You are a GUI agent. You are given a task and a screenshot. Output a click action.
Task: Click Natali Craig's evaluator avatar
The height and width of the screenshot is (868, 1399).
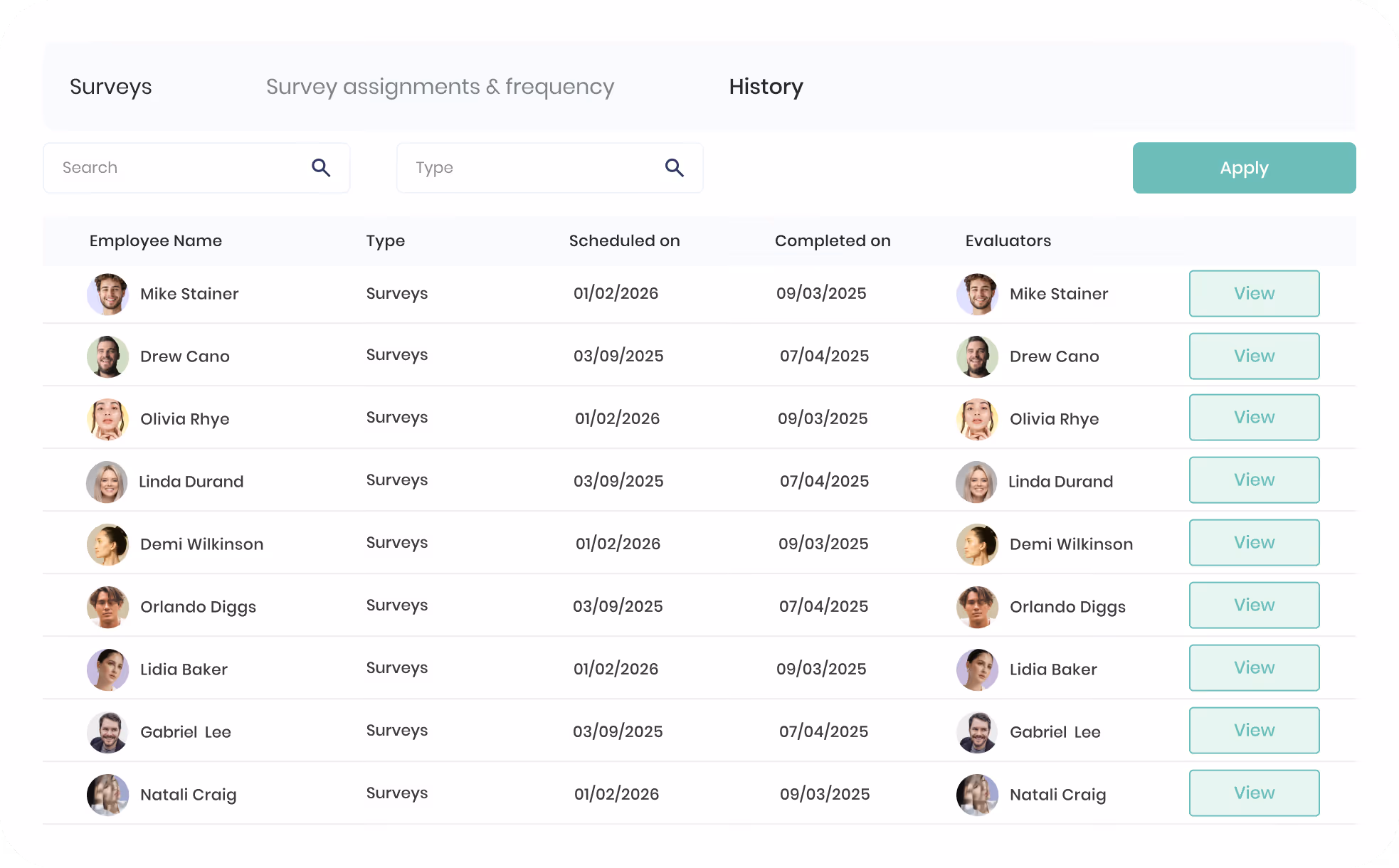977,795
